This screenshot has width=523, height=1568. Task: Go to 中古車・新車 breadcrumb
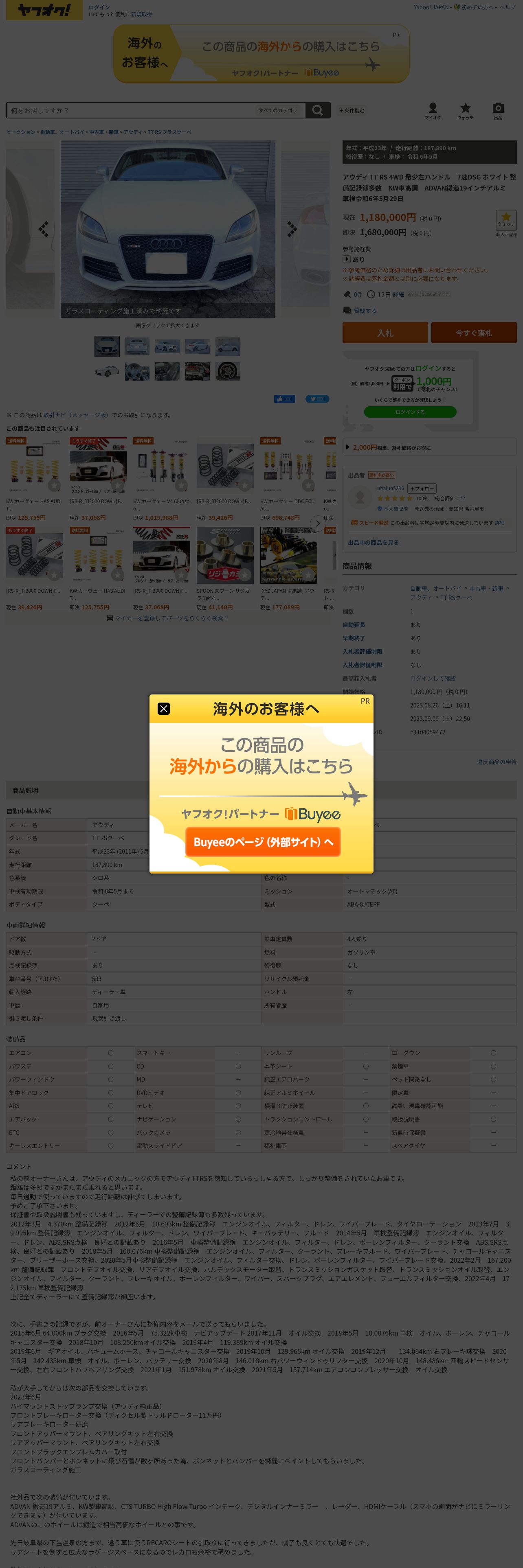[x=104, y=132]
